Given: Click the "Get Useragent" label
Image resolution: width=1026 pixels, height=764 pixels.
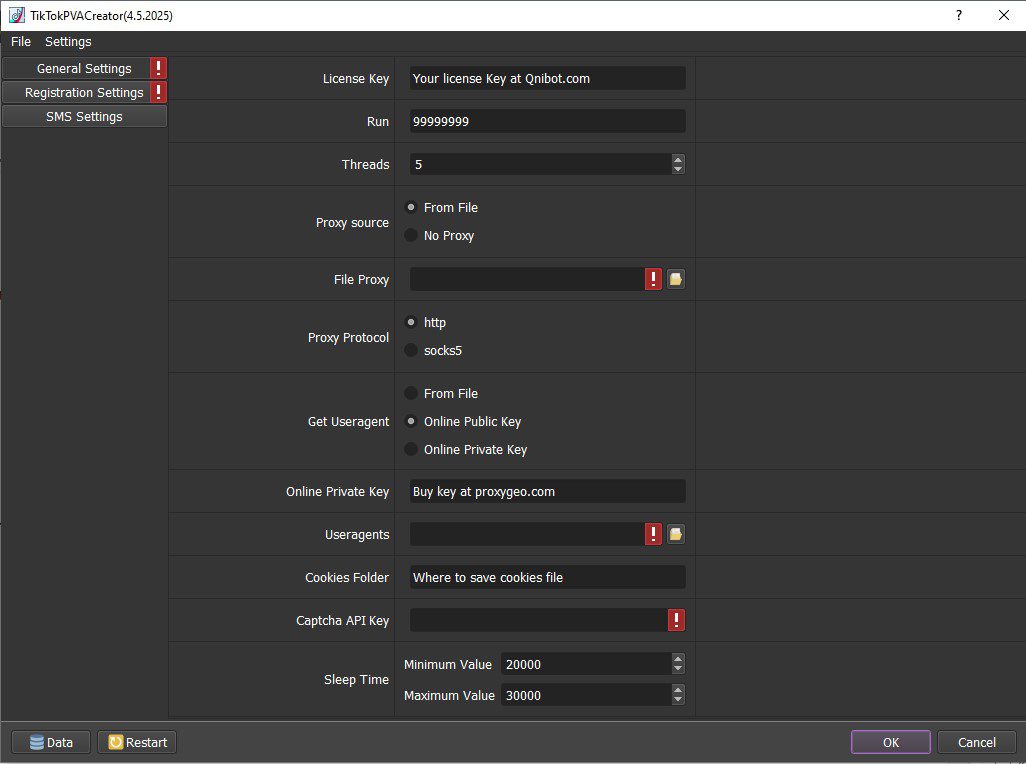Looking at the screenshot, I should point(348,421).
